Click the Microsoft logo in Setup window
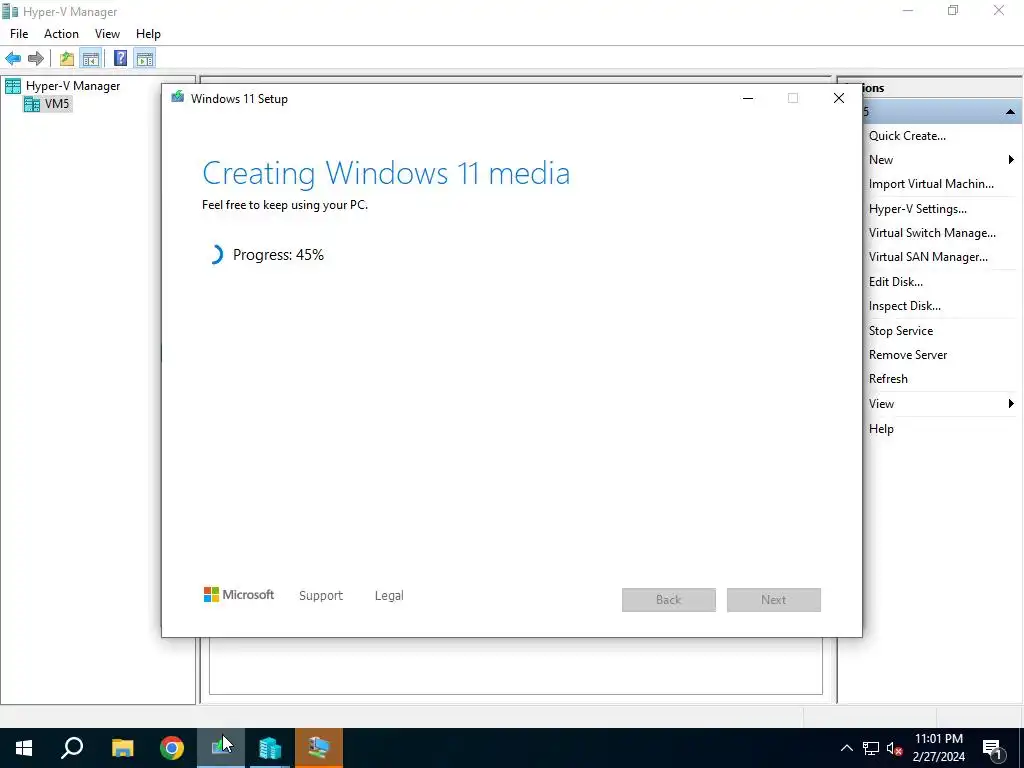Viewport: 1024px width, 768px height. [239, 595]
